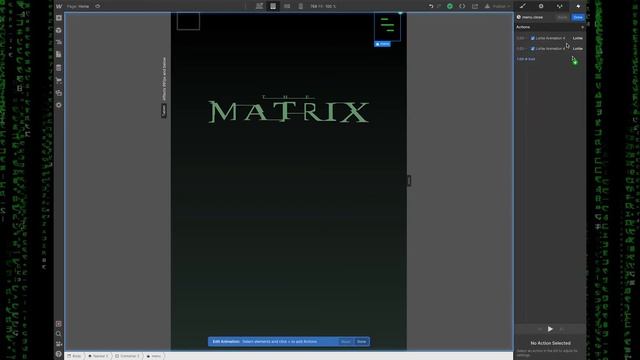This screenshot has height=360, width=640.
Task: Open the export code panel
Action: coord(462,6)
